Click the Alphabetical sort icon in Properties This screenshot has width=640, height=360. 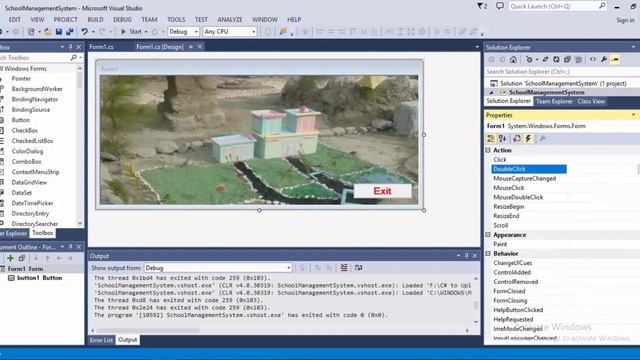pos(502,139)
